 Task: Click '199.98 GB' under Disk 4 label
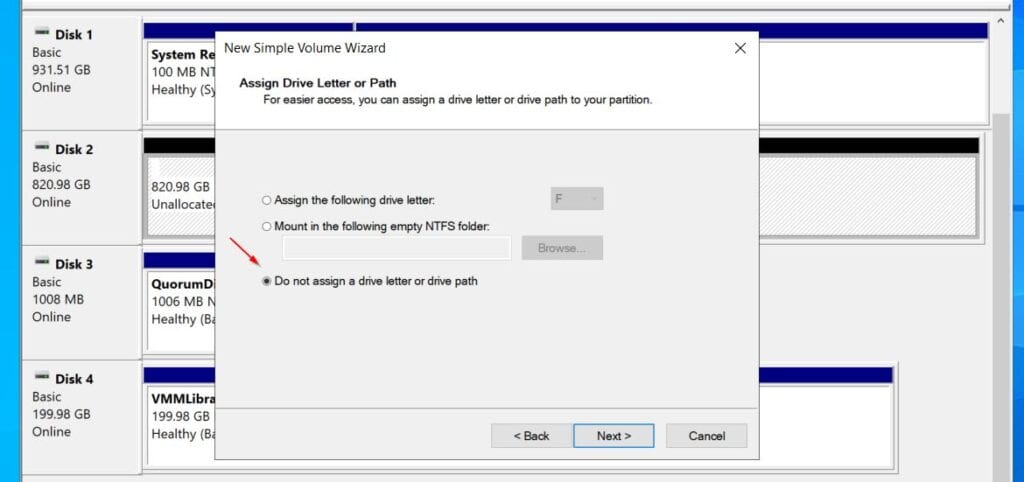61,415
